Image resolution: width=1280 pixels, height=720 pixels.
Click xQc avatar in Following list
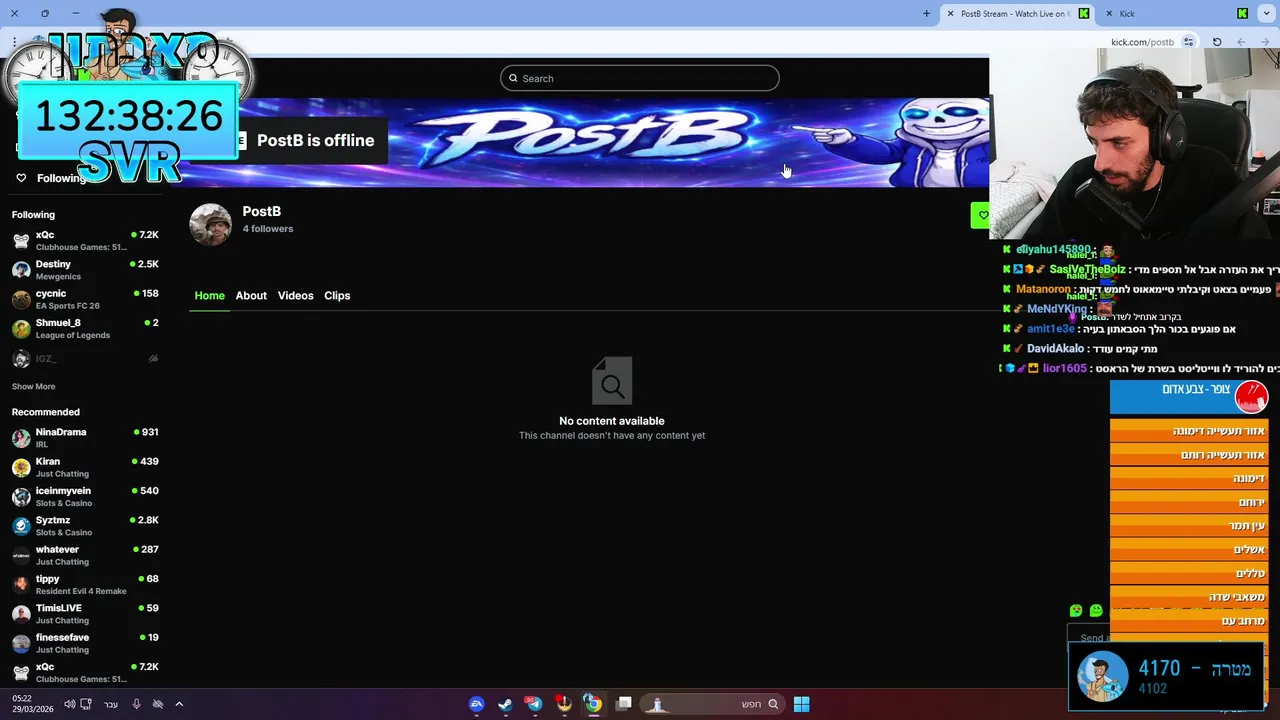[21, 241]
